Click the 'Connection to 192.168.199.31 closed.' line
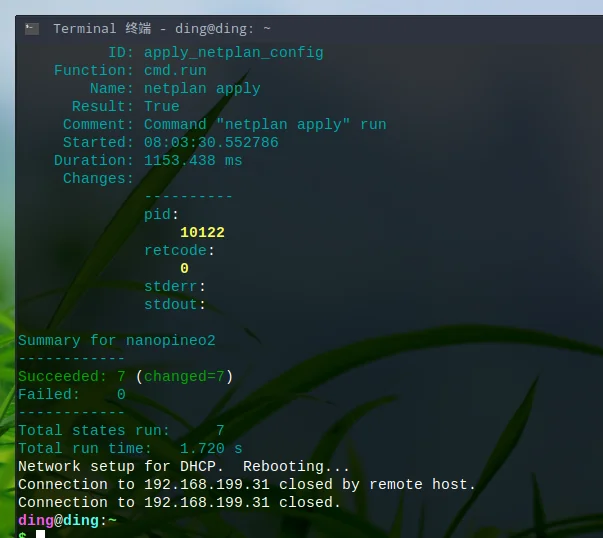This screenshot has height=538, width=603. [179, 502]
